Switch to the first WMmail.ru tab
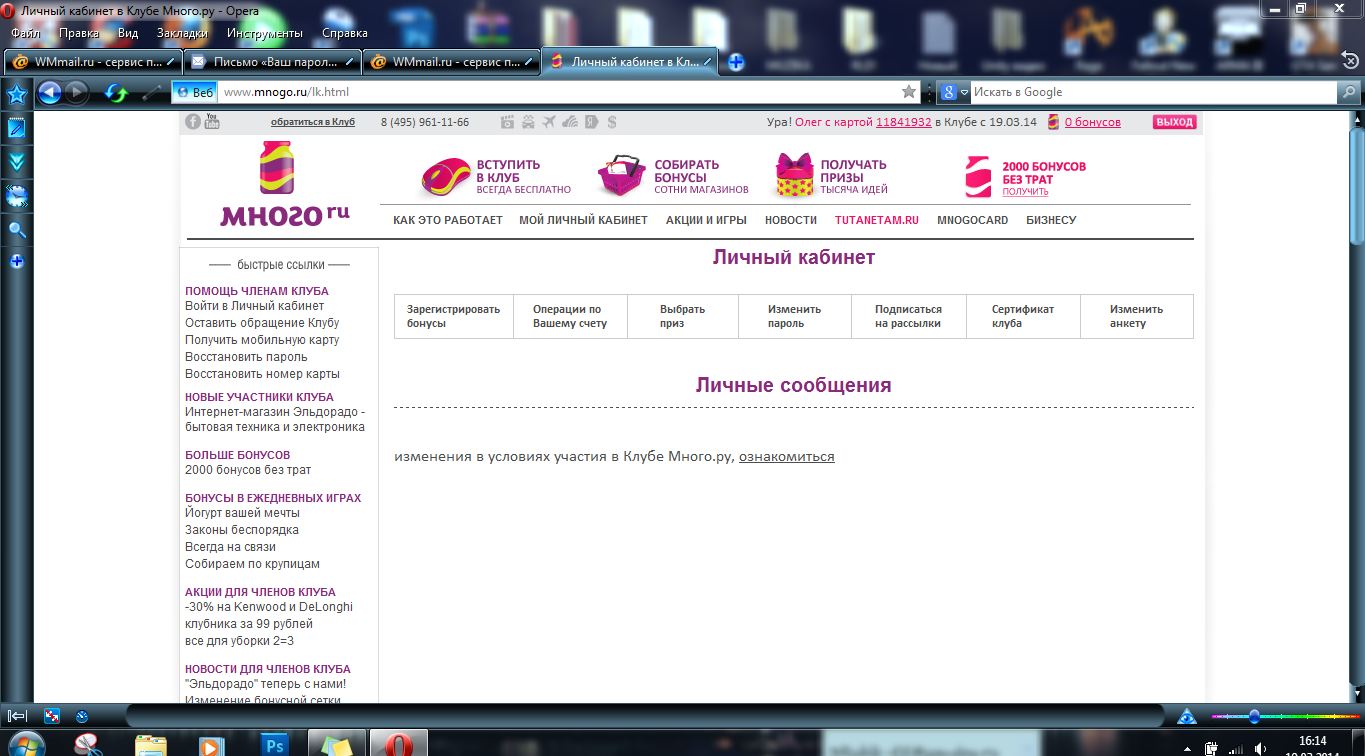The width and height of the screenshot is (1365, 756). point(94,61)
